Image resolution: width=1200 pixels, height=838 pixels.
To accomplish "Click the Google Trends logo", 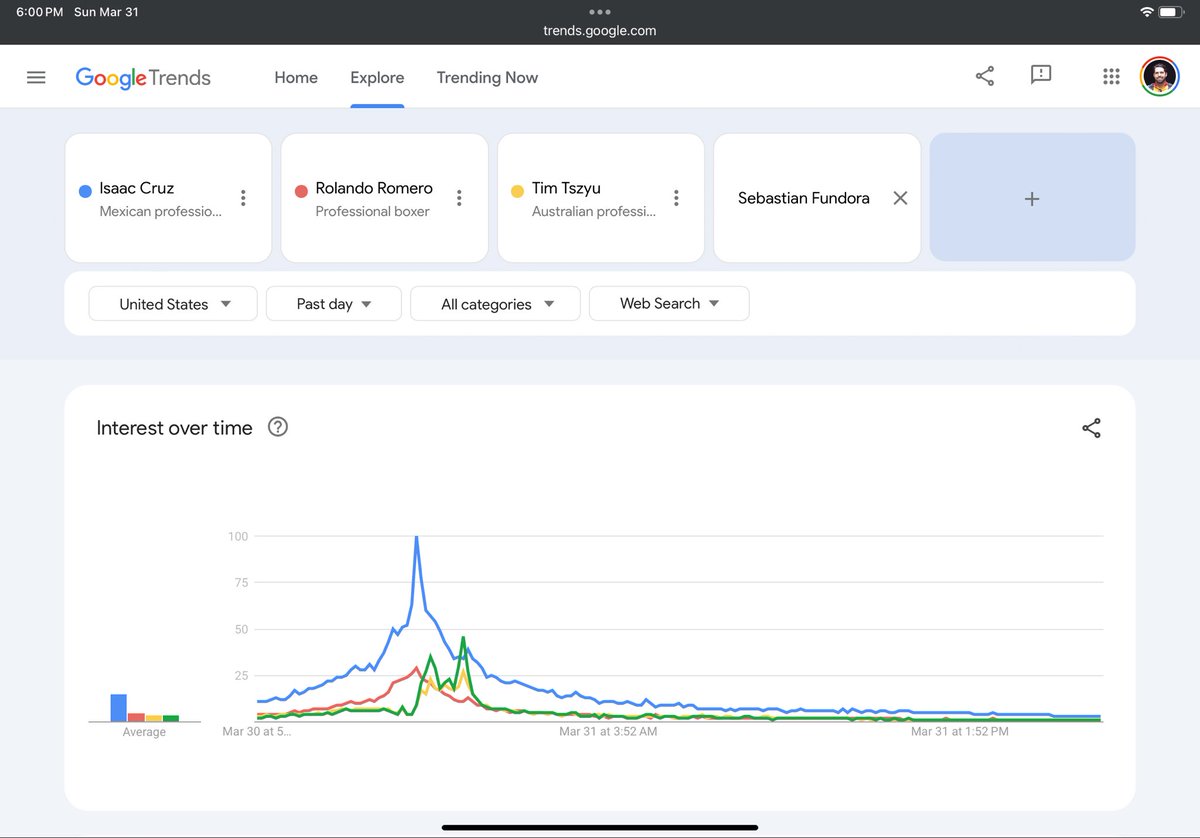I will click(143, 78).
